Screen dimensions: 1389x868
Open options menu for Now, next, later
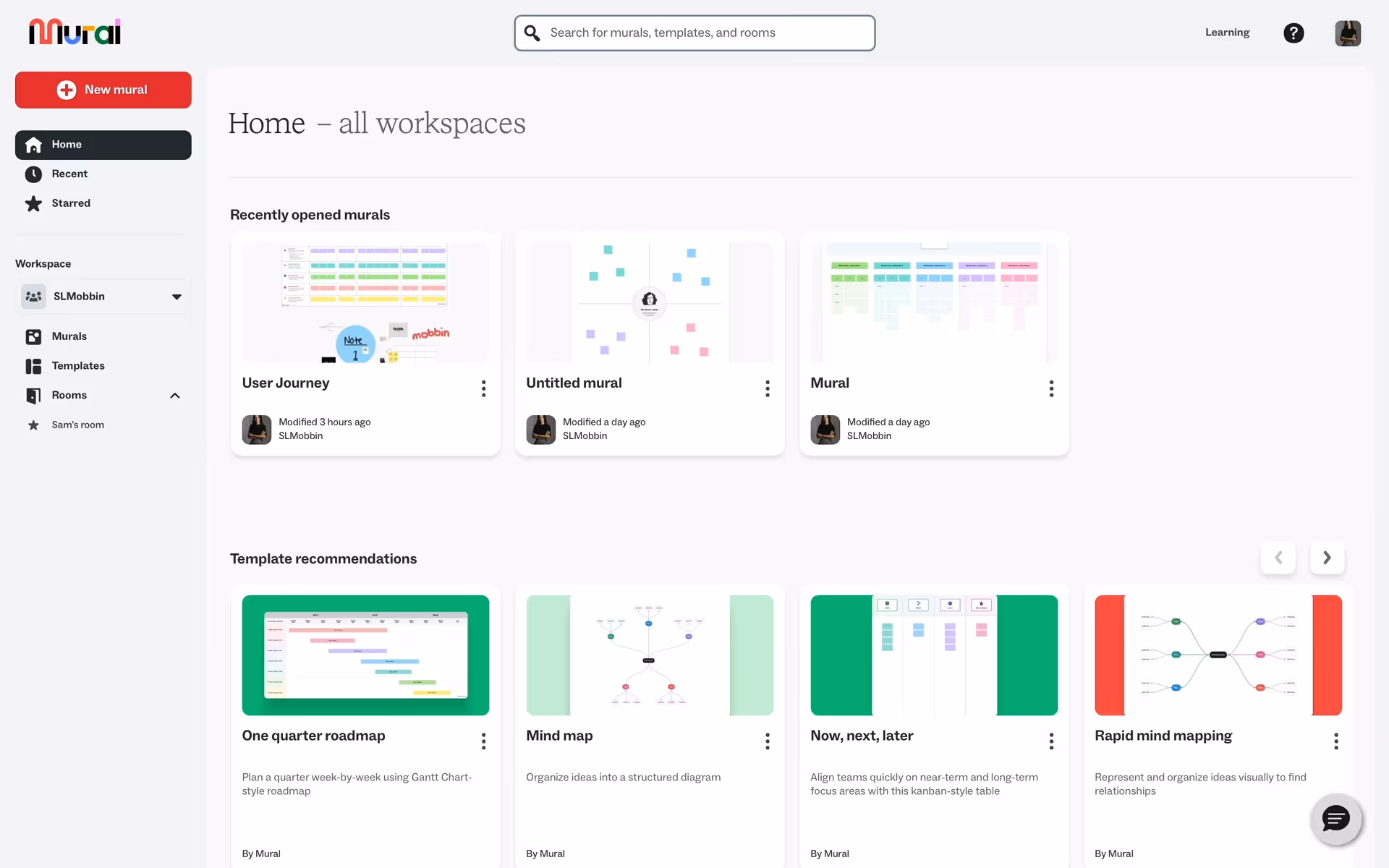click(1051, 741)
